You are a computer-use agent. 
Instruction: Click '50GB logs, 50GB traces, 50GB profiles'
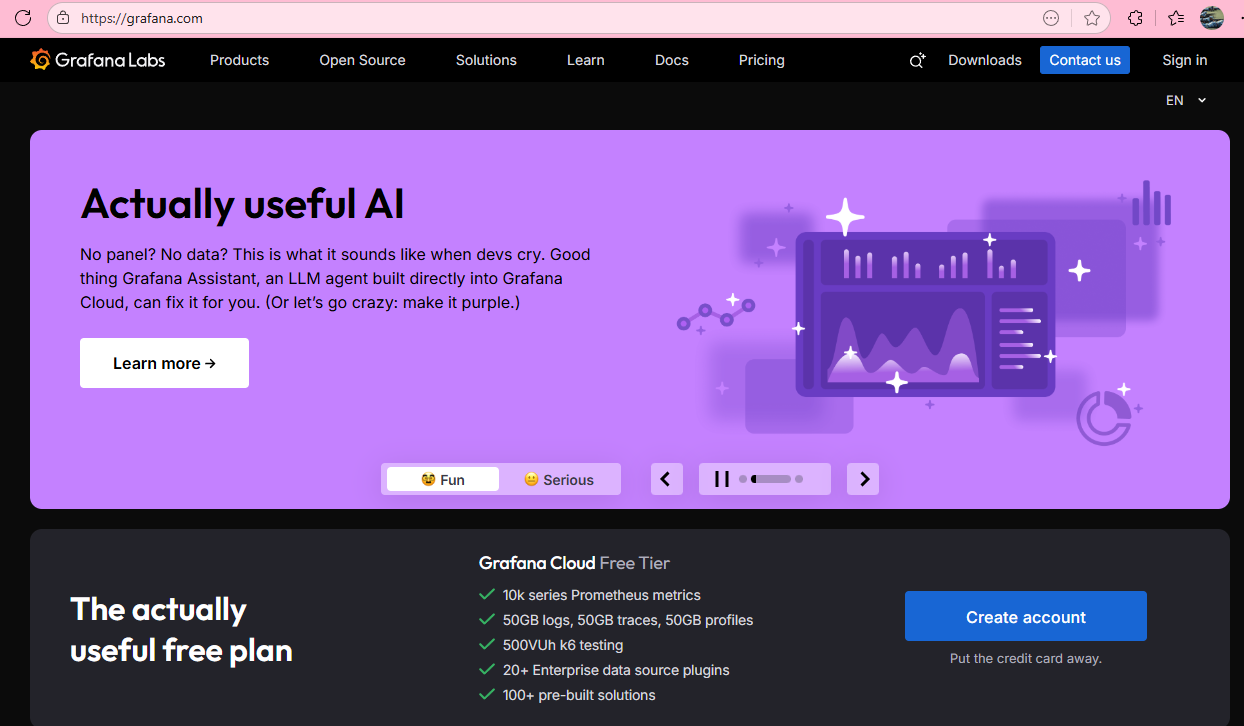[x=628, y=620]
